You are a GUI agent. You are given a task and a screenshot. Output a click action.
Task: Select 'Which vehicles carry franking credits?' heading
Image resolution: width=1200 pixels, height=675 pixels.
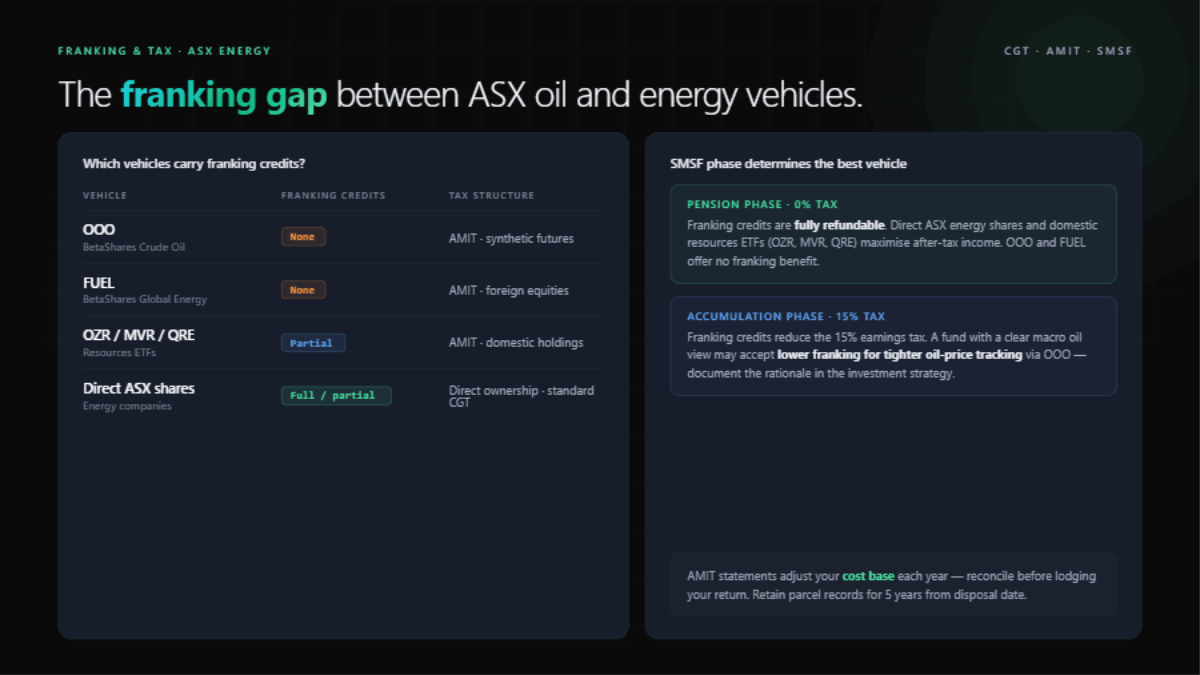194,163
